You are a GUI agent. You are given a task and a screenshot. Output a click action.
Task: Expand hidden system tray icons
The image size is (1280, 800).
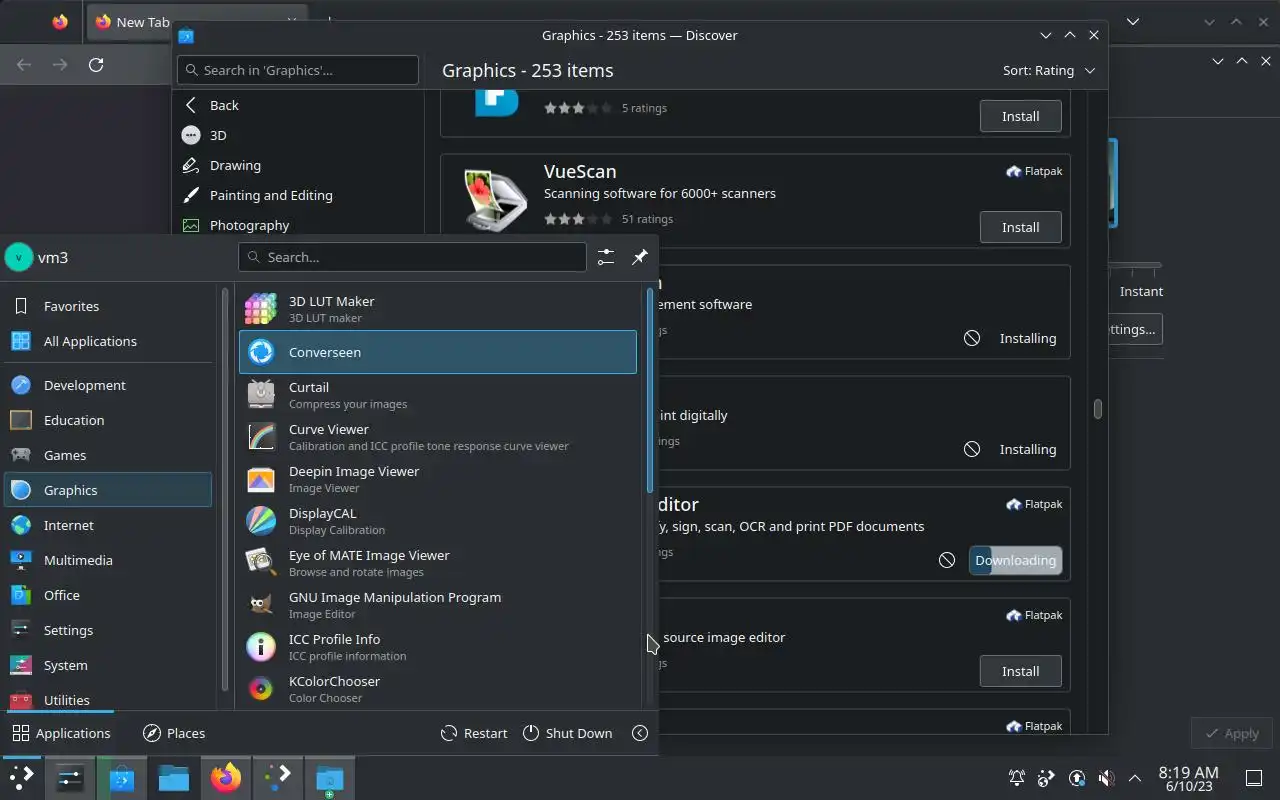(1135, 777)
